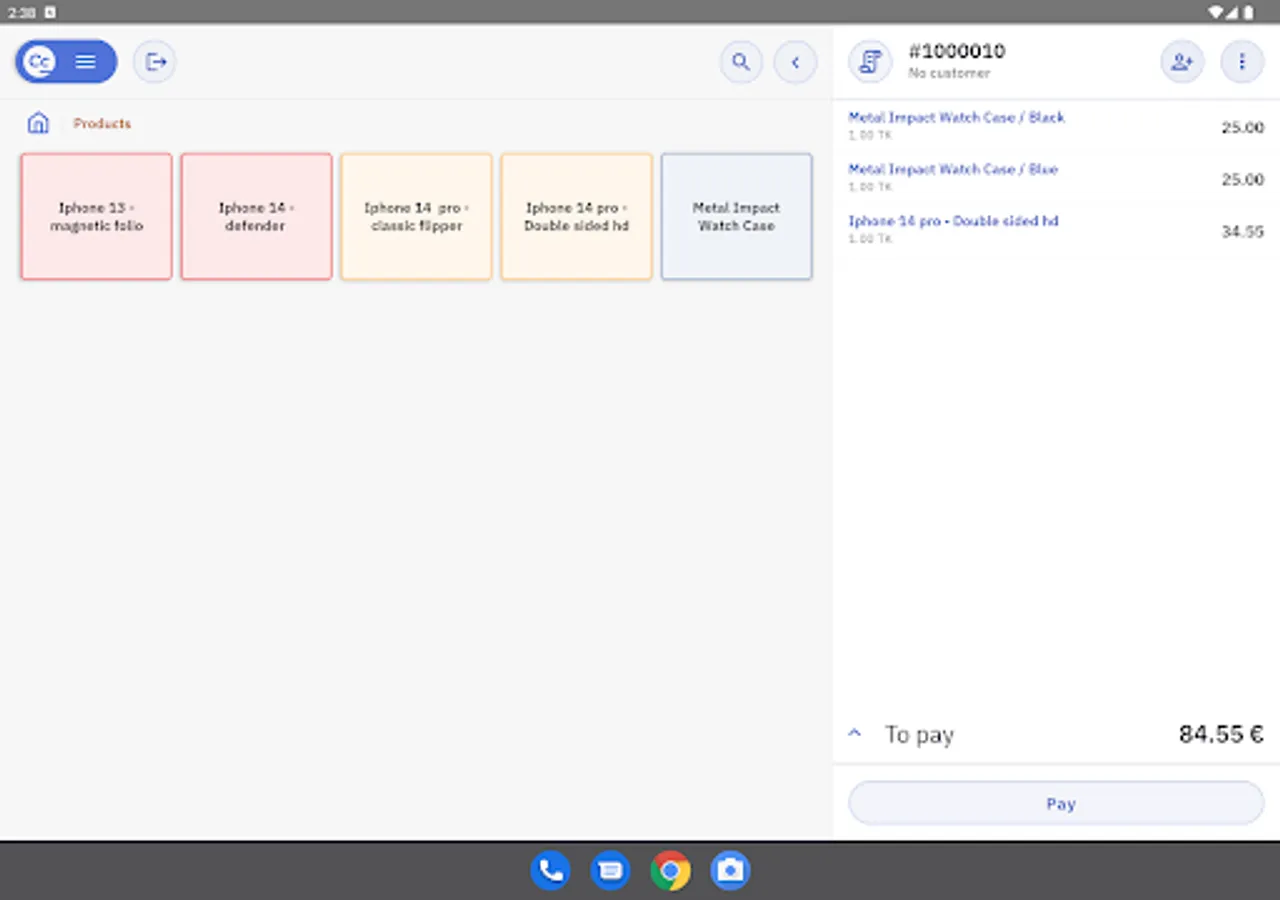The image size is (1280, 900).
Task: Open the Products breadcrumb
Action: tap(102, 123)
